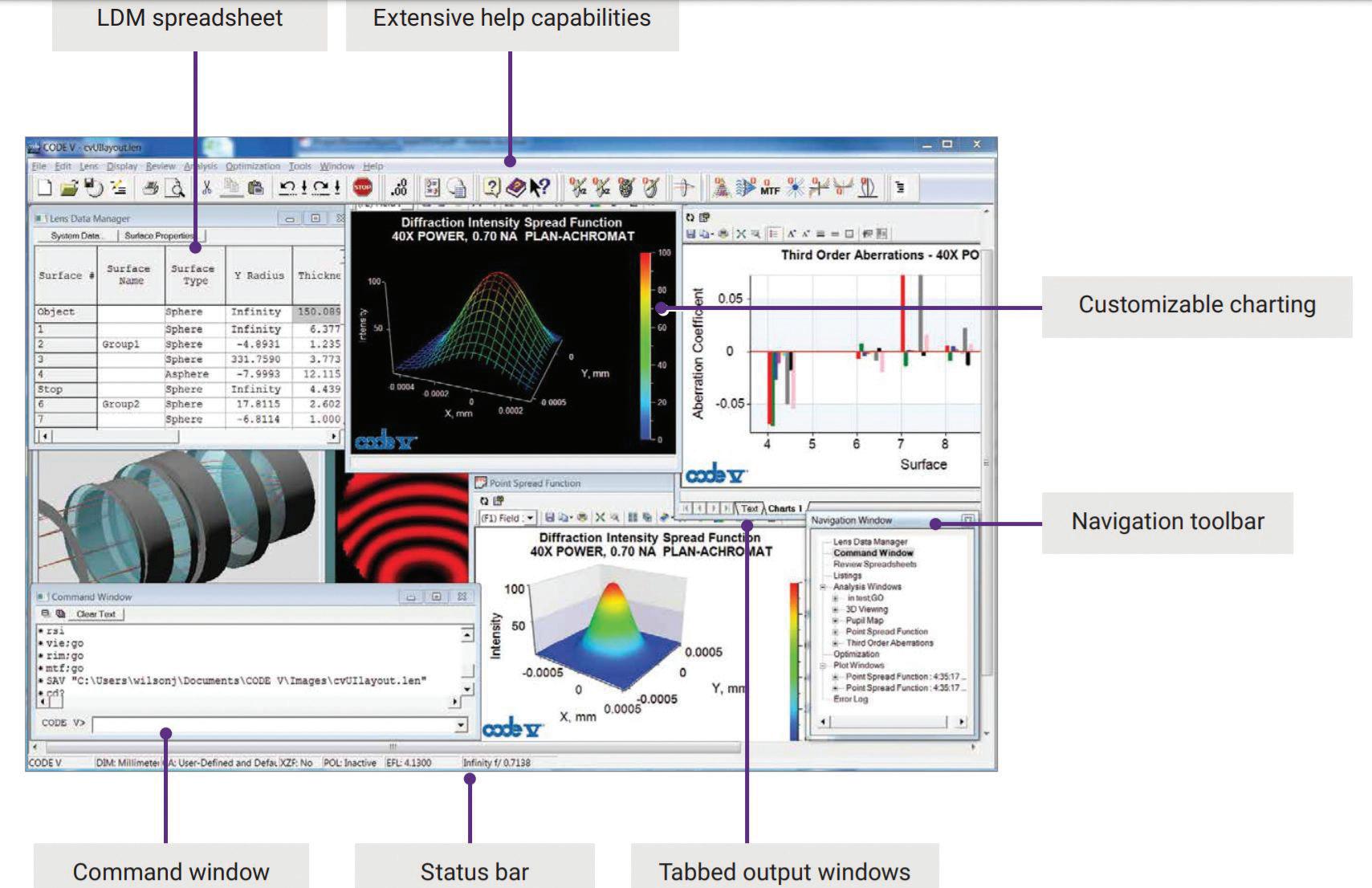Click the Lens Data Manager horizontal scrollbar
The height and width of the screenshot is (888, 1372).
[x=189, y=436]
